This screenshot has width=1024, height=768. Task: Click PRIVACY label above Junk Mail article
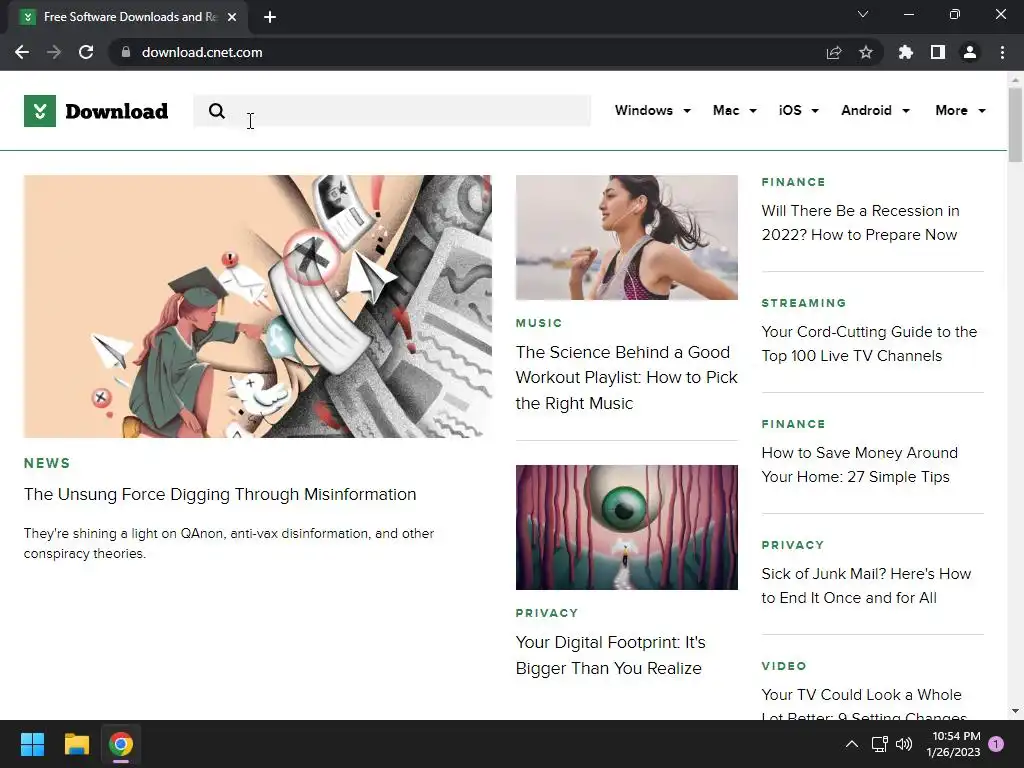[x=793, y=545]
